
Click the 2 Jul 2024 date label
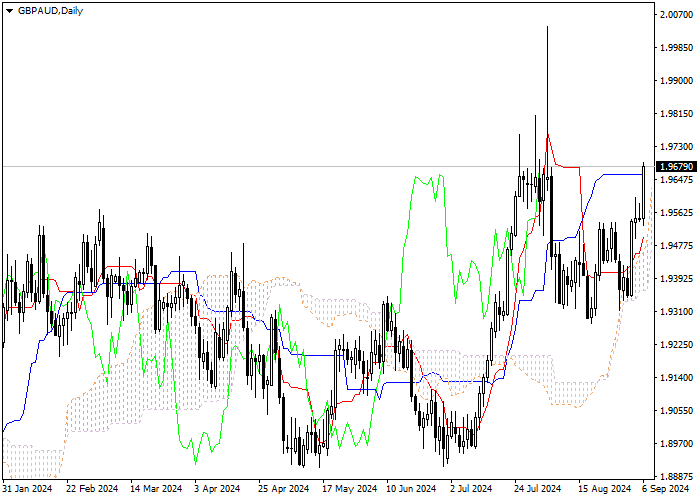pyautogui.click(x=471, y=489)
